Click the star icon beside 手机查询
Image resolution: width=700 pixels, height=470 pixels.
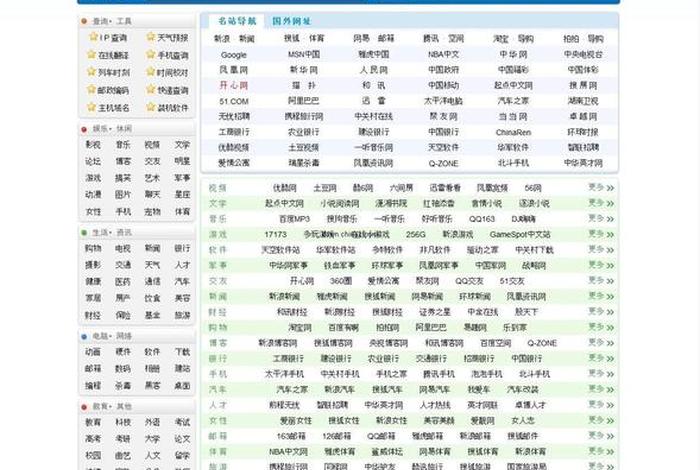point(150,54)
